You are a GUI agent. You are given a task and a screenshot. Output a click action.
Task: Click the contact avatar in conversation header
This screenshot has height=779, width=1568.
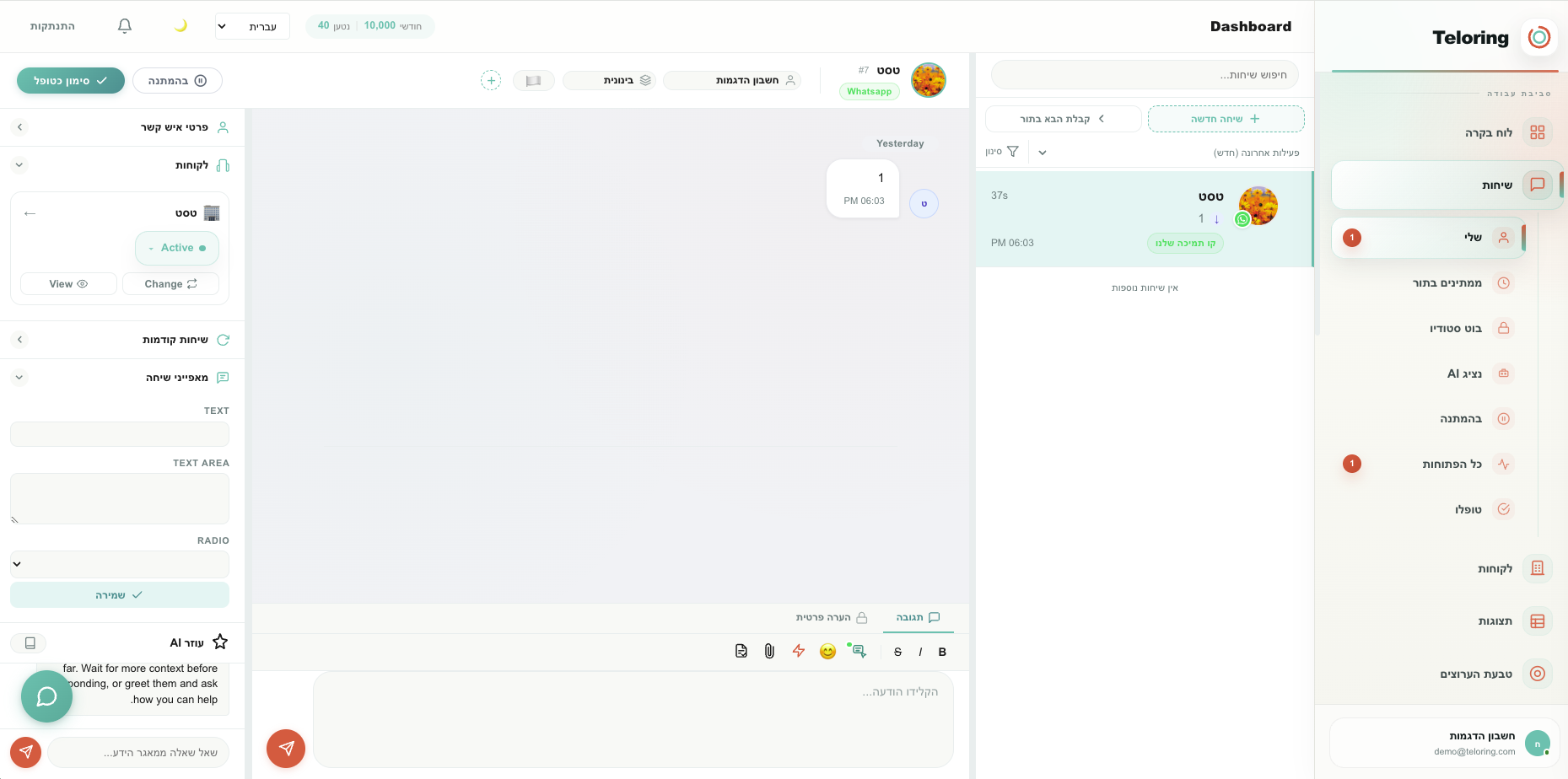929,80
